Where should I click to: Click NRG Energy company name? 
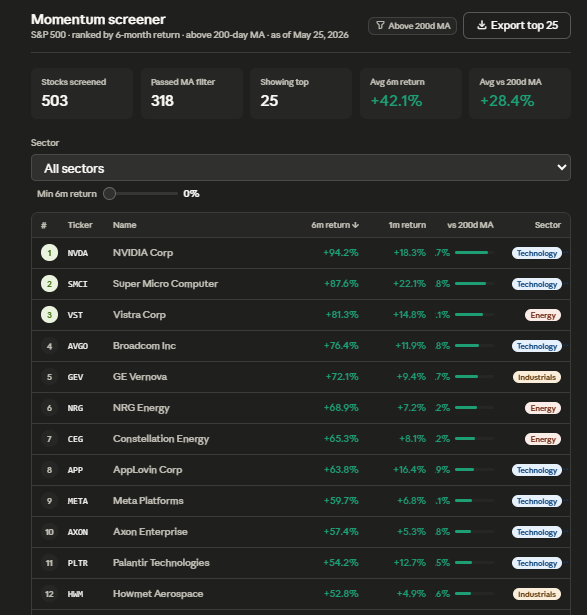[141, 408]
